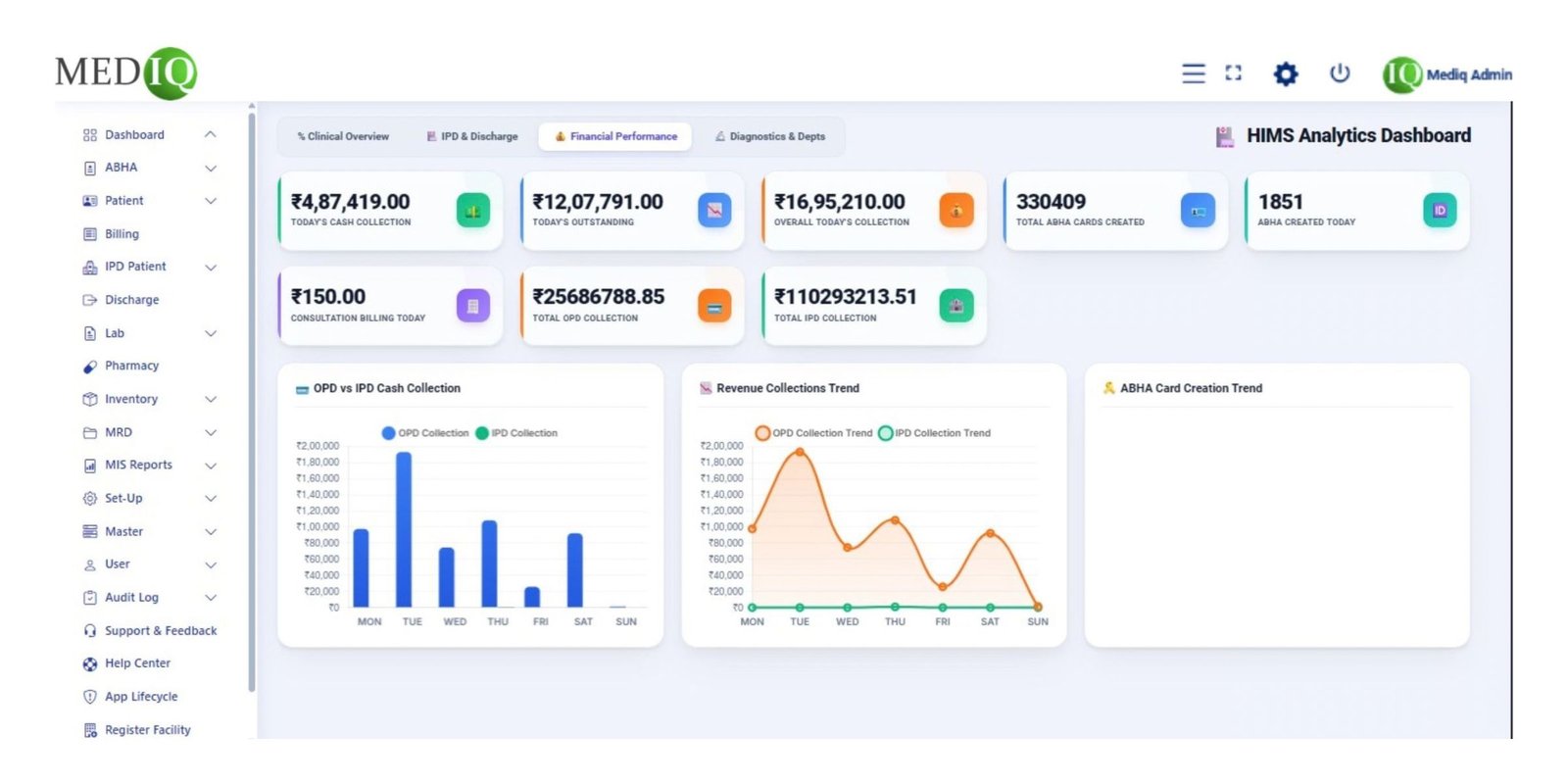
Task: Click Total OPD Collection orange icon
Action: (x=714, y=306)
